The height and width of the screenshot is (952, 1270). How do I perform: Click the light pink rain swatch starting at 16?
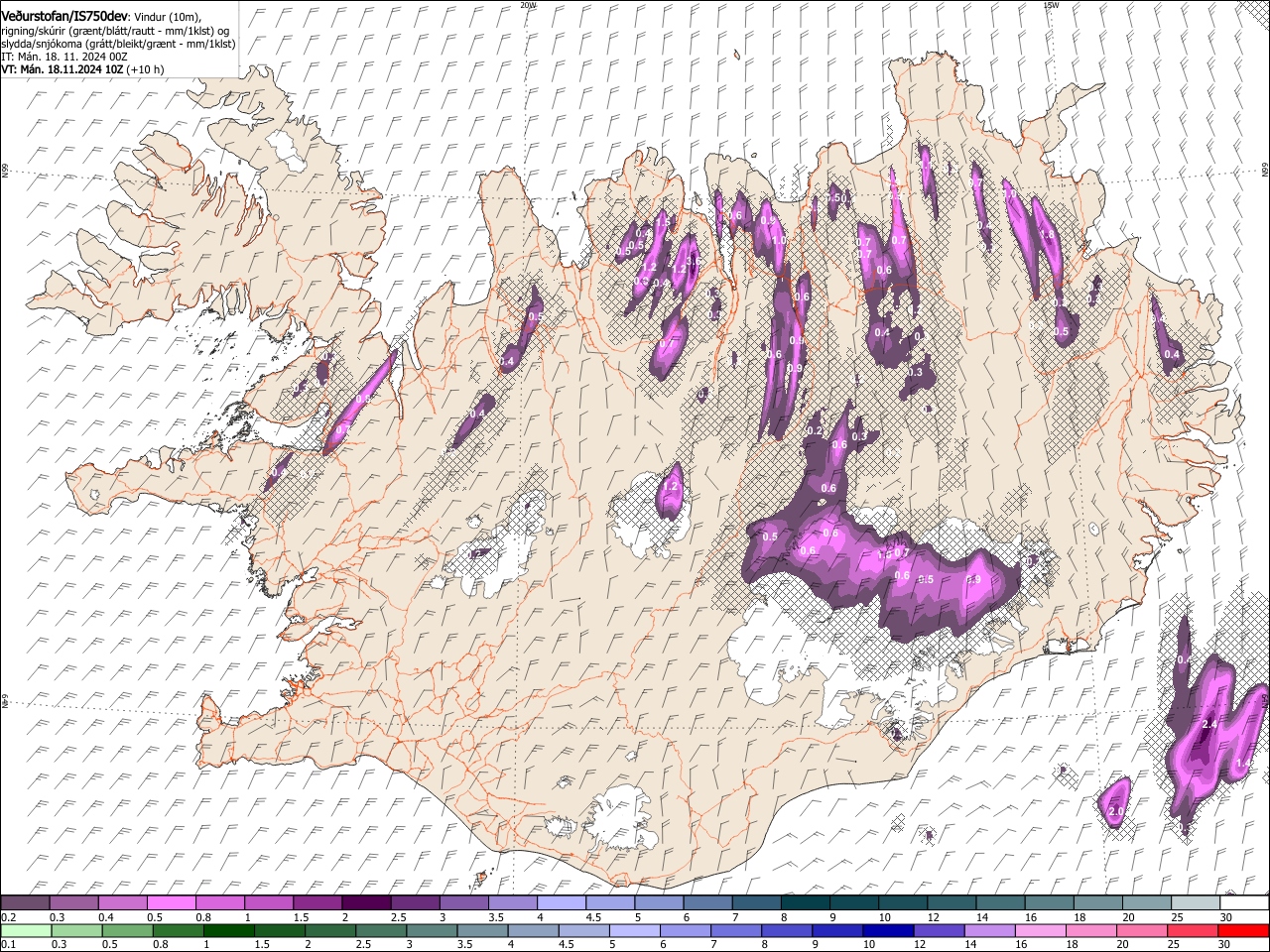pos(1041,930)
